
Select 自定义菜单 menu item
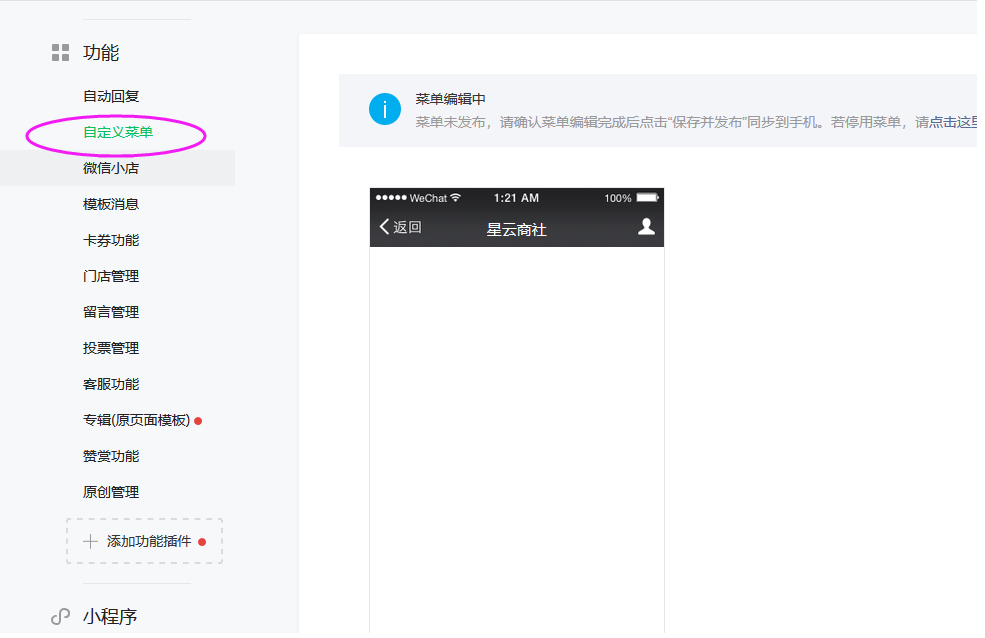(118, 132)
